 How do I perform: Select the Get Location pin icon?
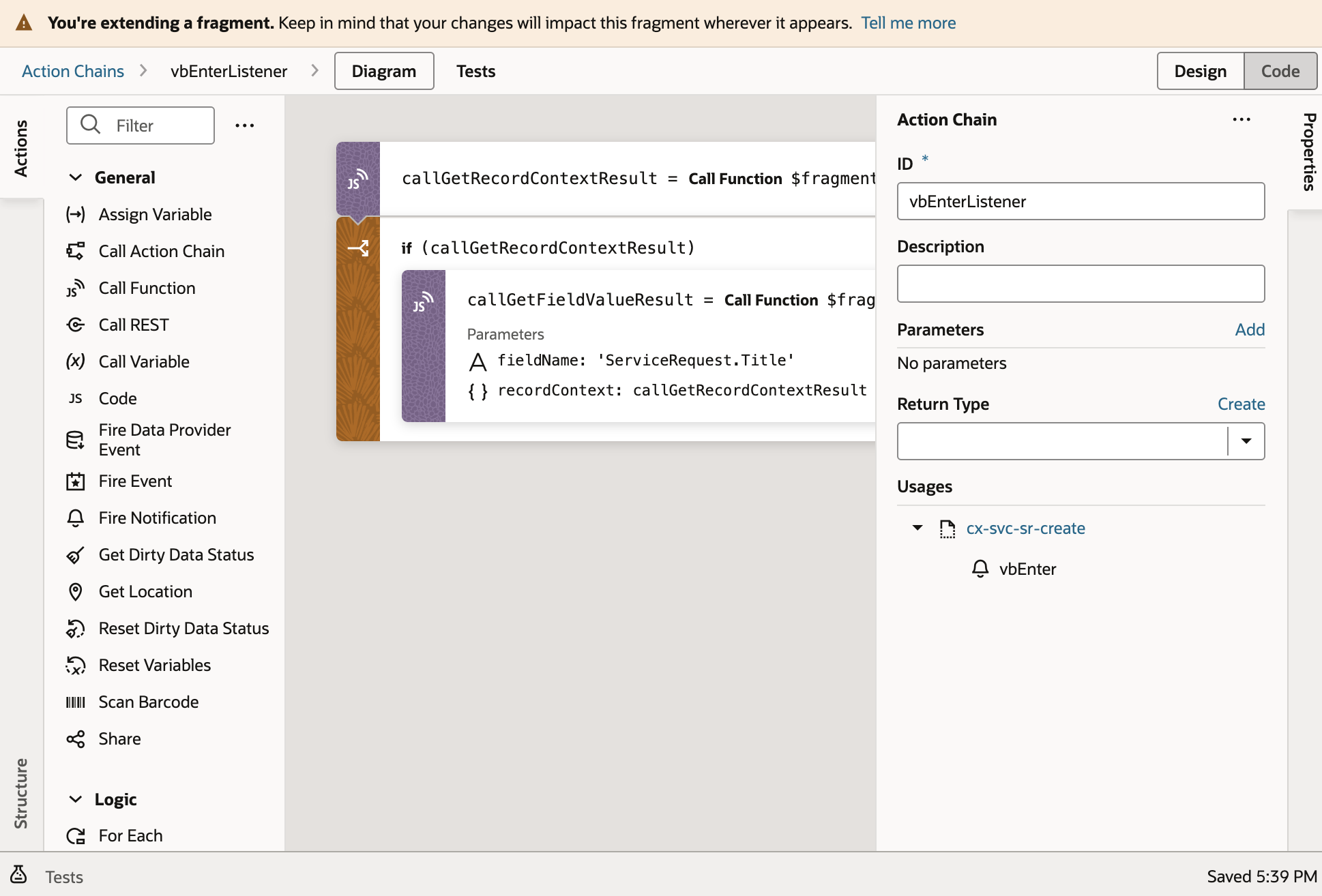point(76,592)
